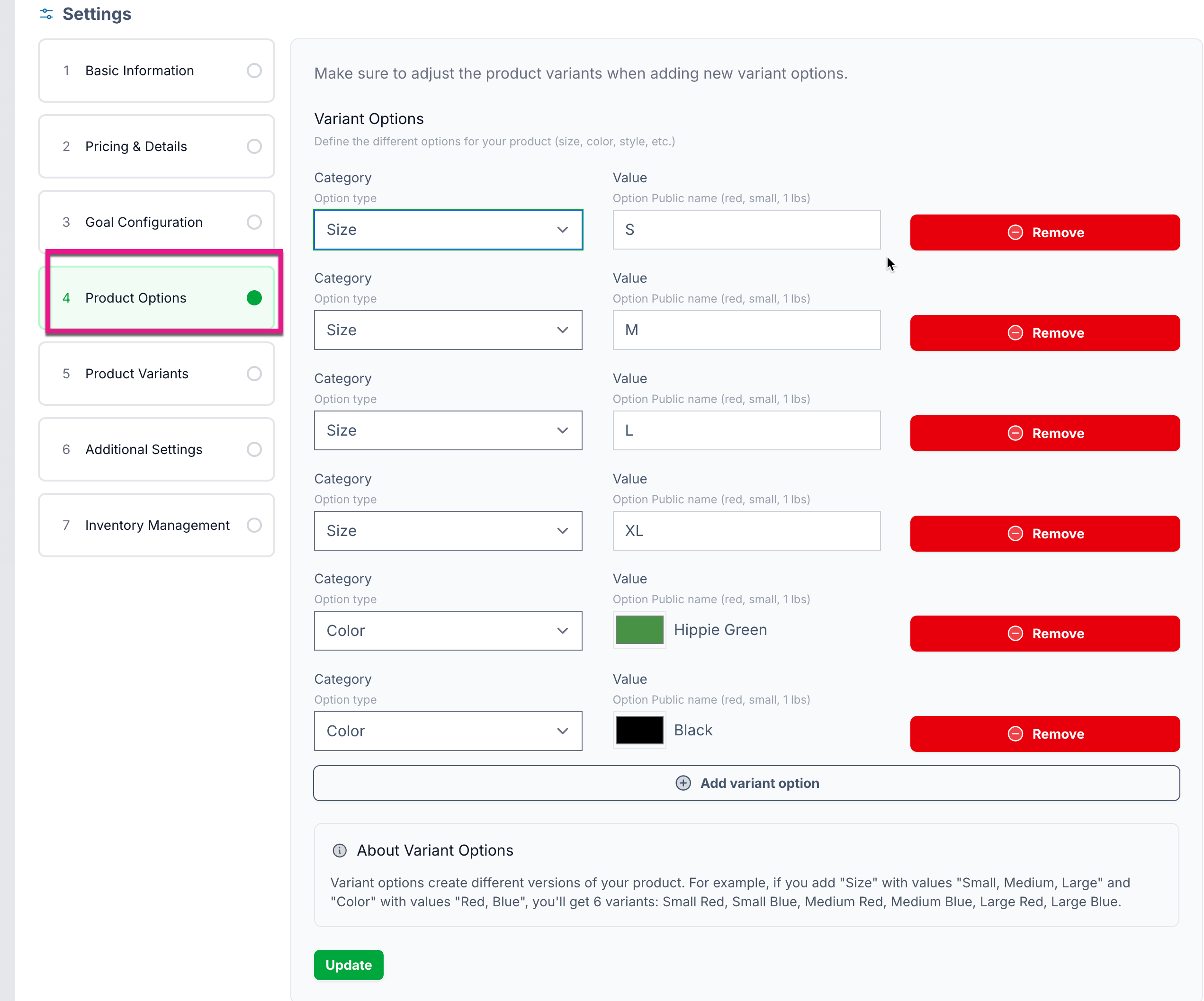The image size is (1204, 1001).
Task: Select the Inventory Management step radio circle
Action: [x=254, y=525]
